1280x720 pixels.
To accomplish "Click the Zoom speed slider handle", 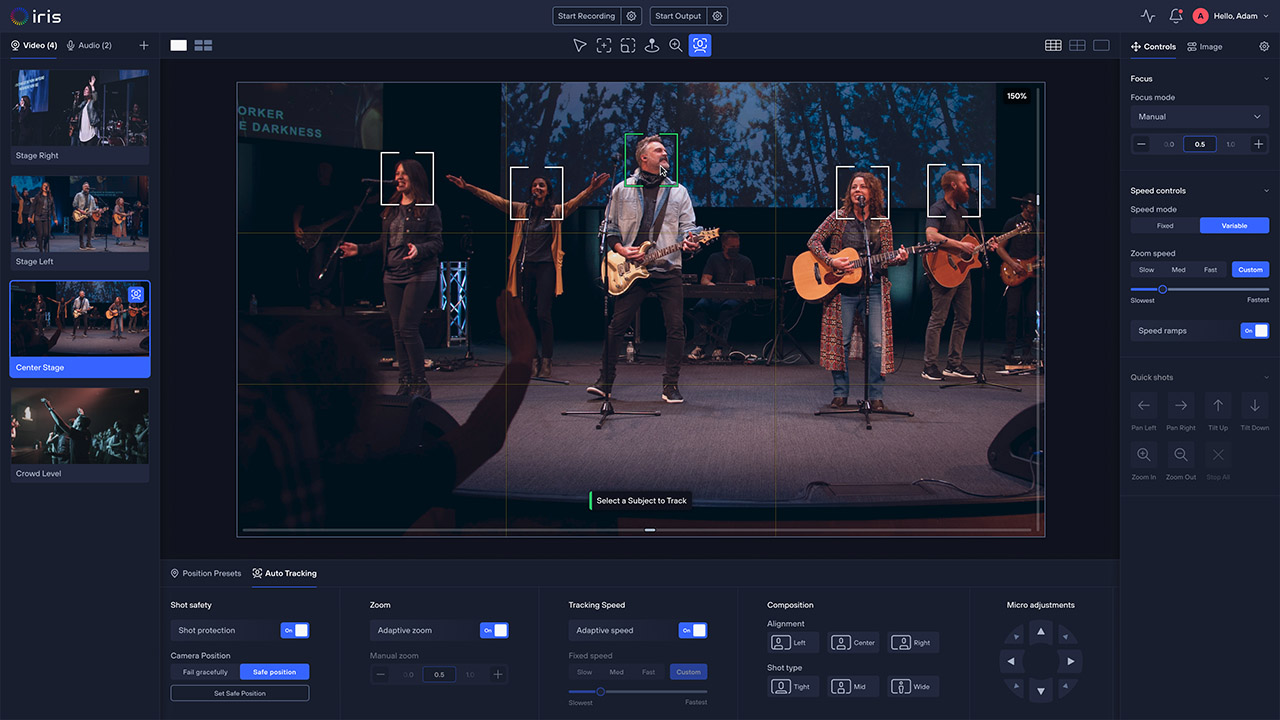I will click(x=1163, y=289).
